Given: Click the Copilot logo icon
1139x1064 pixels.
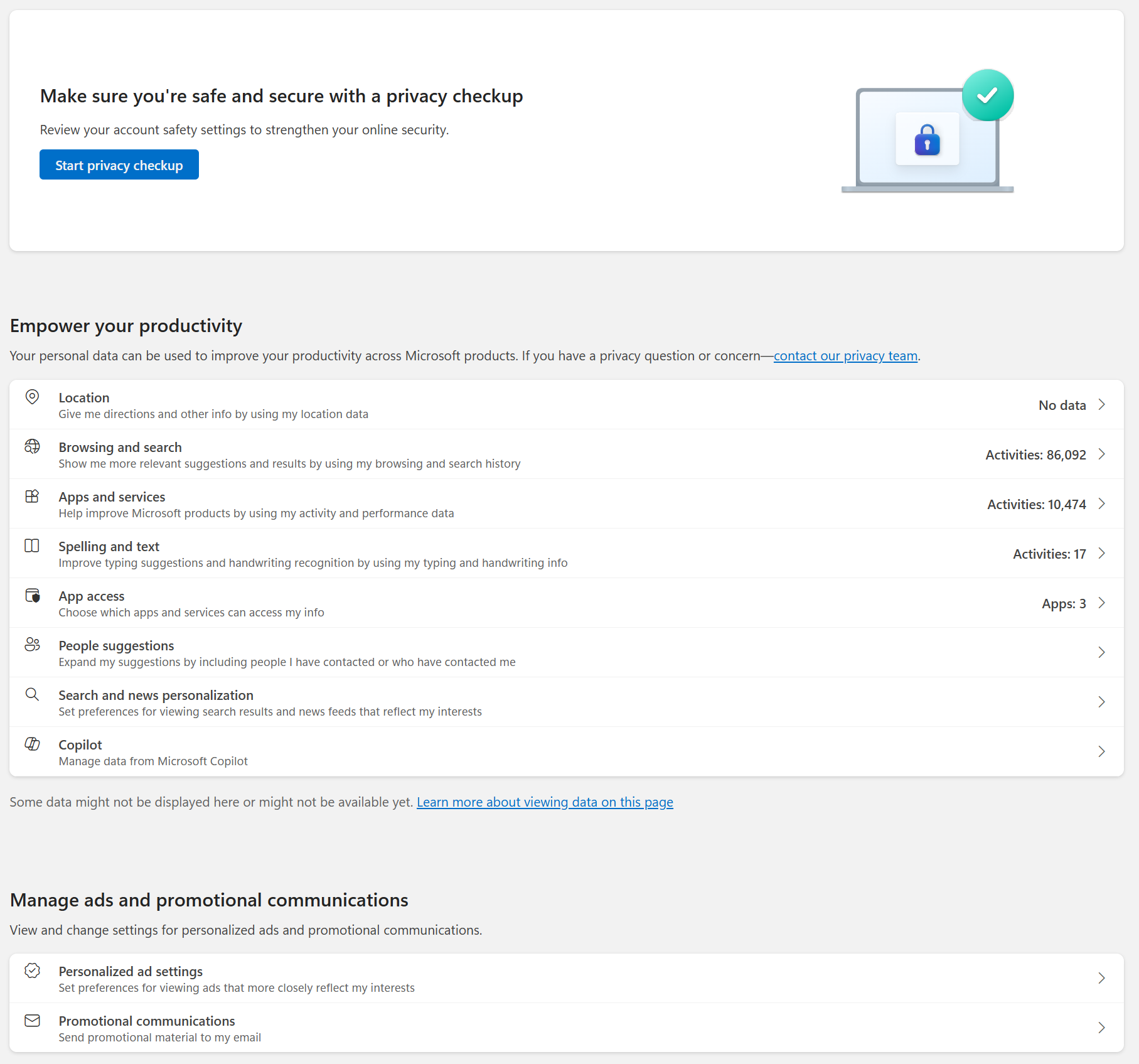Looking at the screenshot, I should coord(32,744).
